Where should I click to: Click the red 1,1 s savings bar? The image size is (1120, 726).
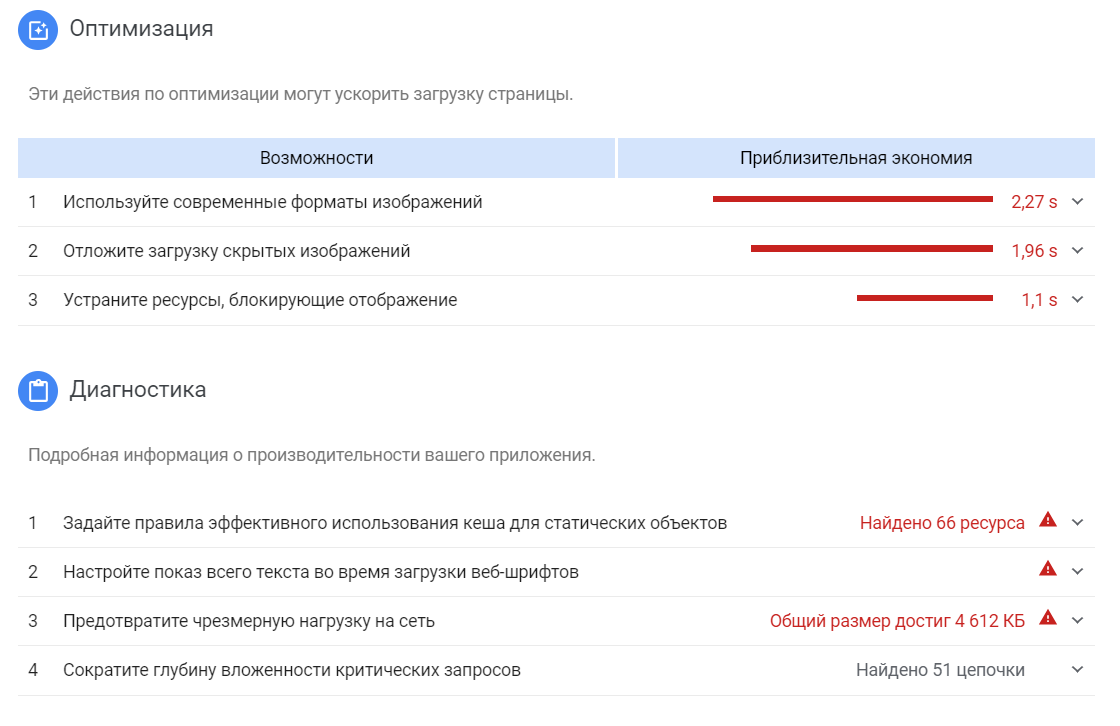click(924, 298)
